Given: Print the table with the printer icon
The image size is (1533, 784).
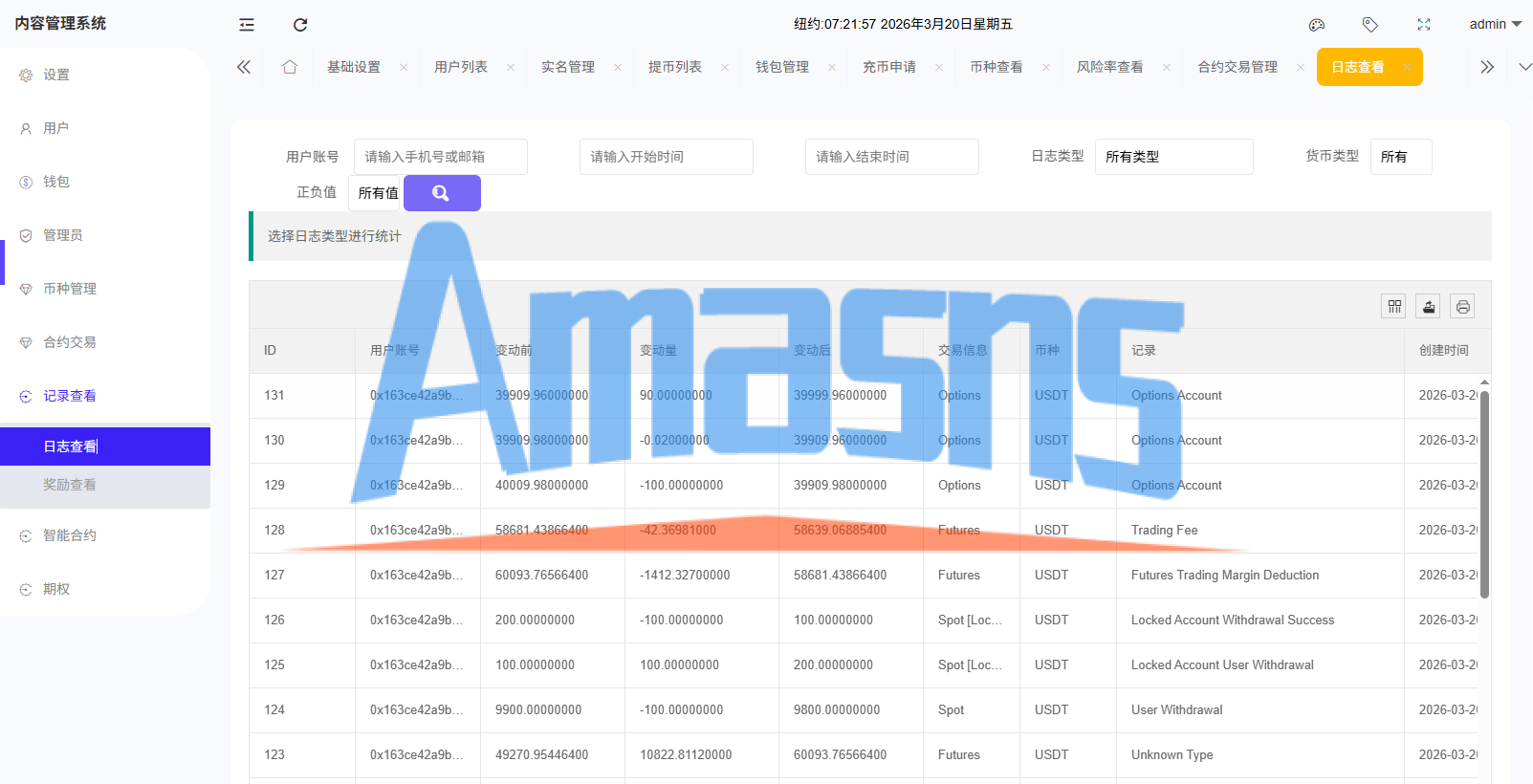Looking at the screenshot, I should [x=1462, y=306].
